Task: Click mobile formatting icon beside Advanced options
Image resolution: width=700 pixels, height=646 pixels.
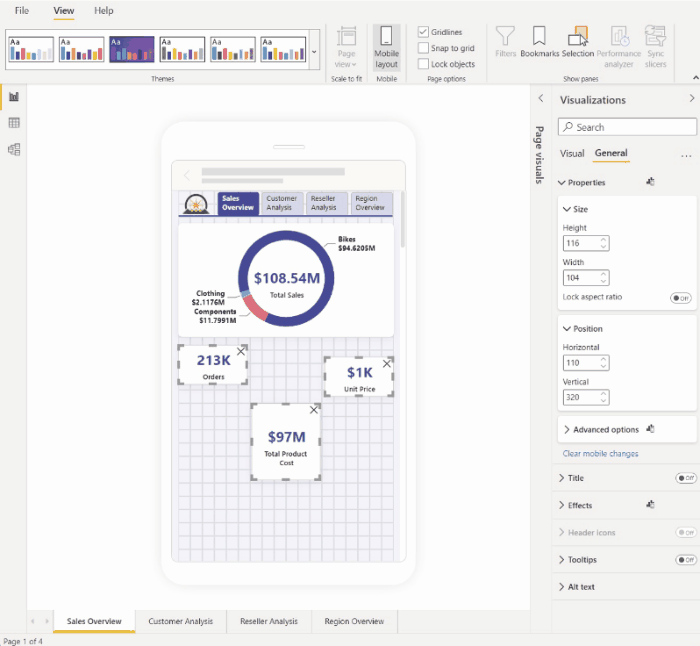Action: (650, 429)
